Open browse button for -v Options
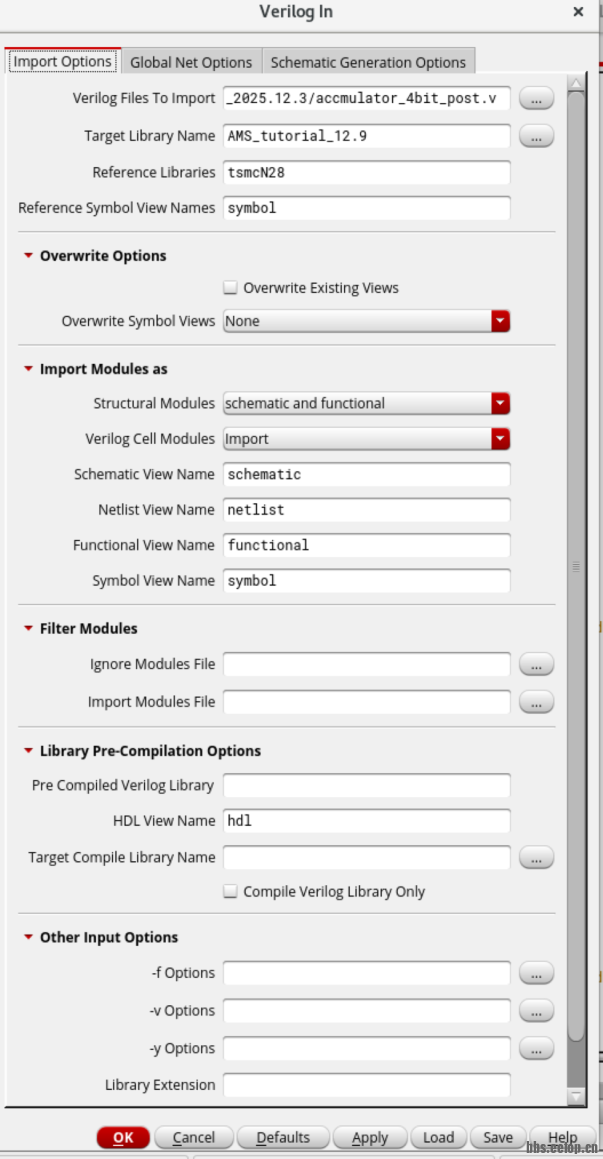The image size is (603, 1159). click(537, 1011)
